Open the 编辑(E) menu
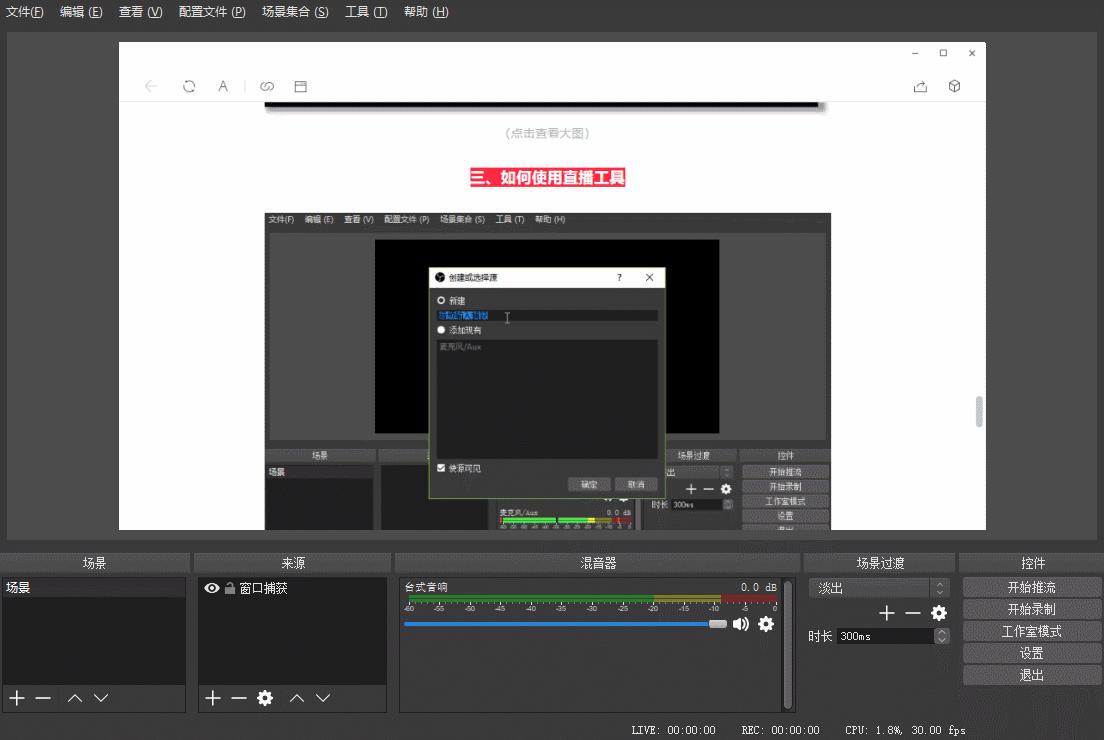 [x=81, y=12]
